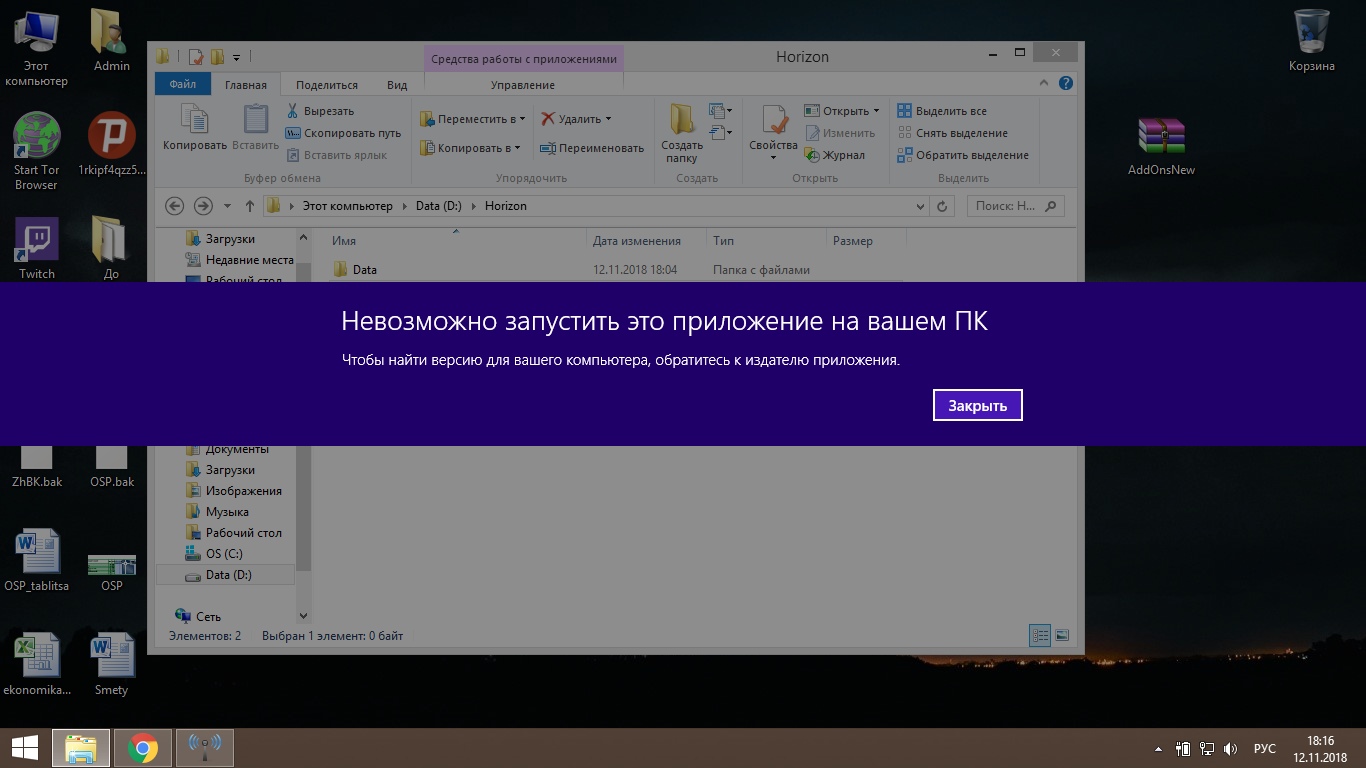Screen dimensions: 1366x768
Task: Click Google Chrome in the taskbar
Action: pyautogui.click(x=143, y=747)
